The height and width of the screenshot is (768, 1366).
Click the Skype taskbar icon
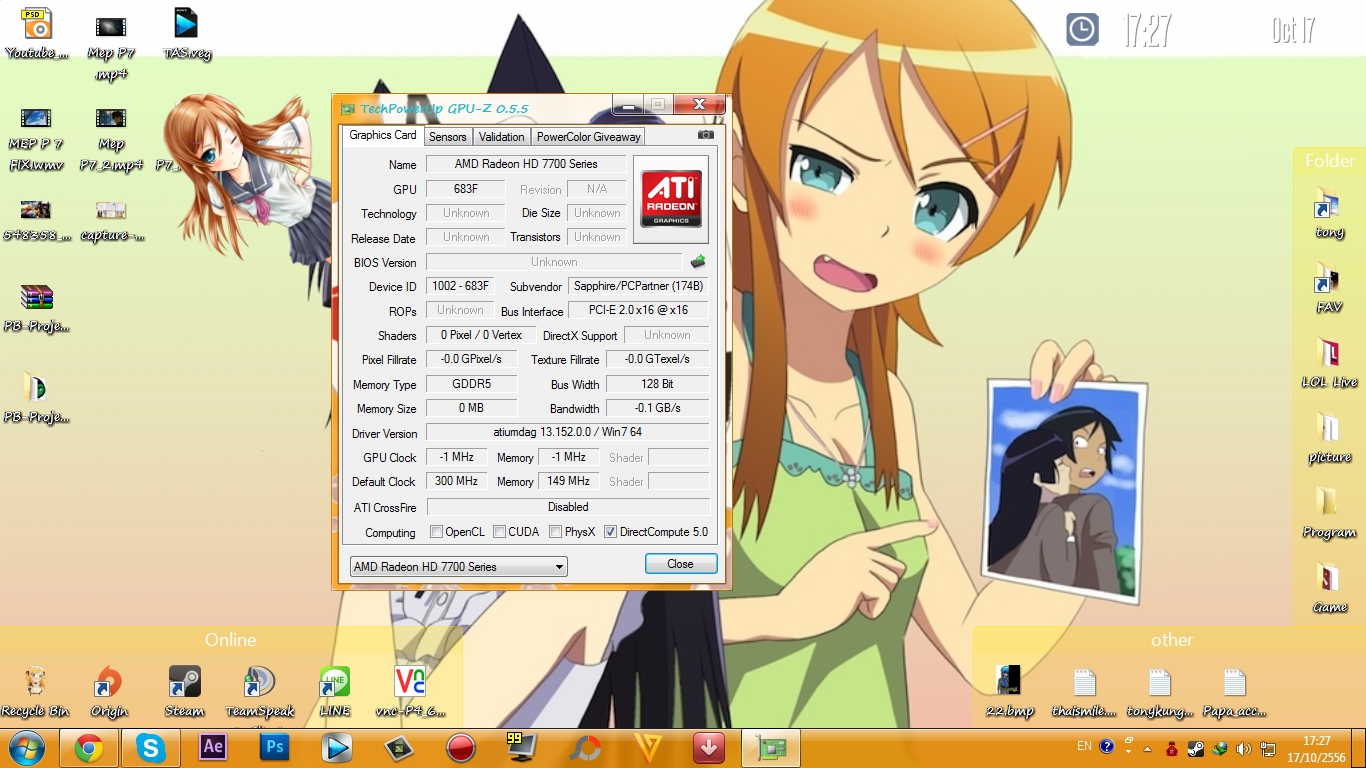tap(151, 747)
